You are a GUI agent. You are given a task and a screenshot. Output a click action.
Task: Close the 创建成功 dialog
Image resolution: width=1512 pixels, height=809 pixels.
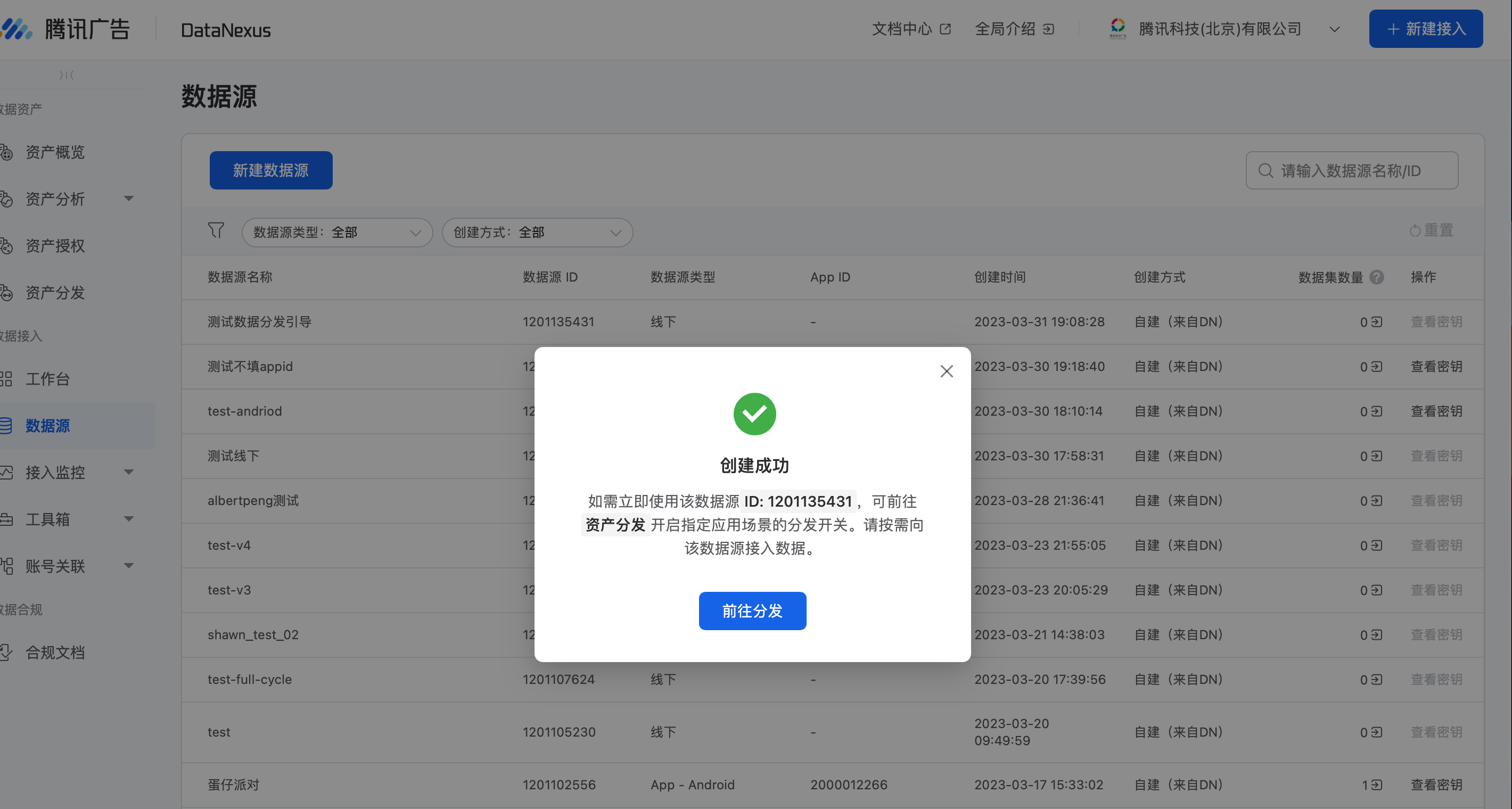[946, 372]
